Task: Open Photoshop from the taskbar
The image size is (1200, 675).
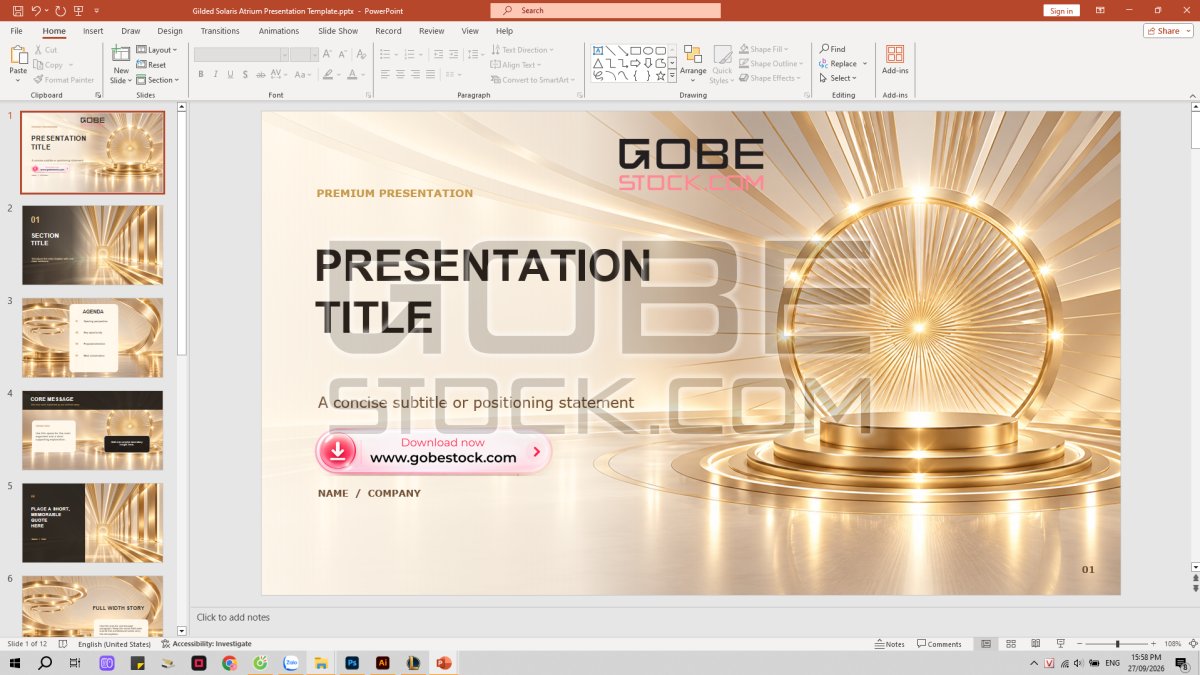Action: (x=352, y=663)
